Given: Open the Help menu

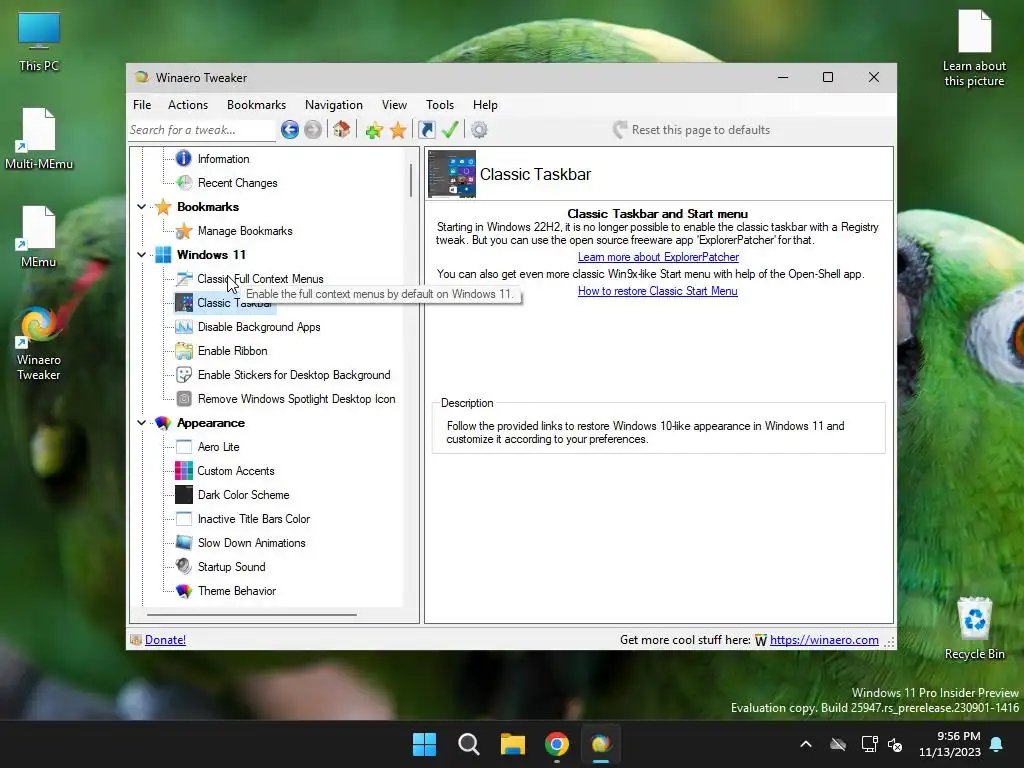Looking at the screenshot, I should (485, 105).
